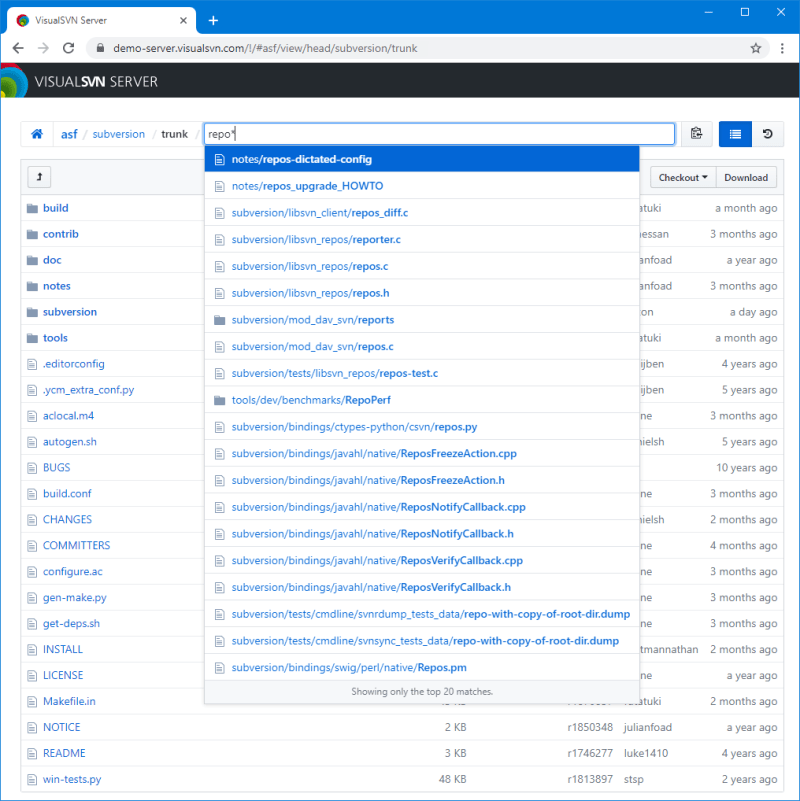Open repository revision history icon
Viewport: 800px width, 801px height.
pyautogui.click(x=770, y=133)
